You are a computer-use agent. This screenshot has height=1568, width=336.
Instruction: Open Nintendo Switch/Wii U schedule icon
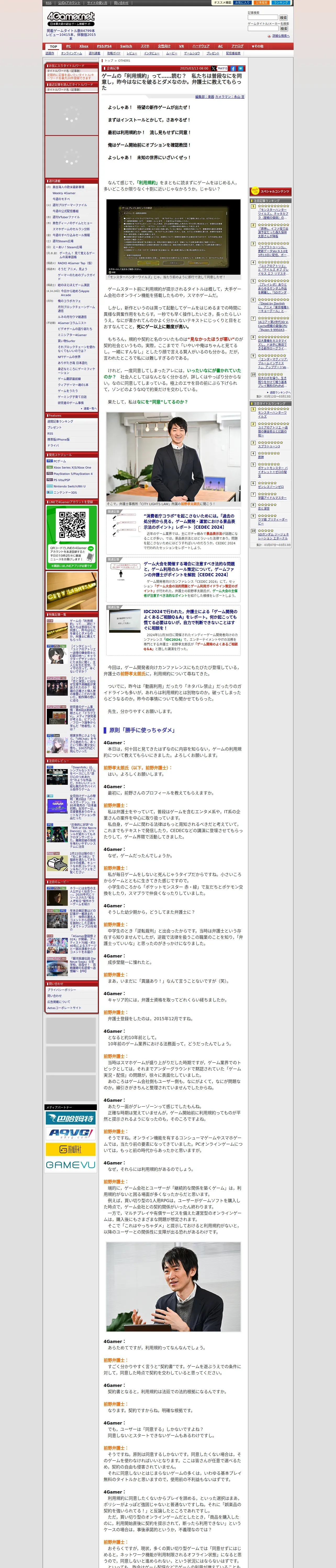pyautogui.click(x=49, y=486)
